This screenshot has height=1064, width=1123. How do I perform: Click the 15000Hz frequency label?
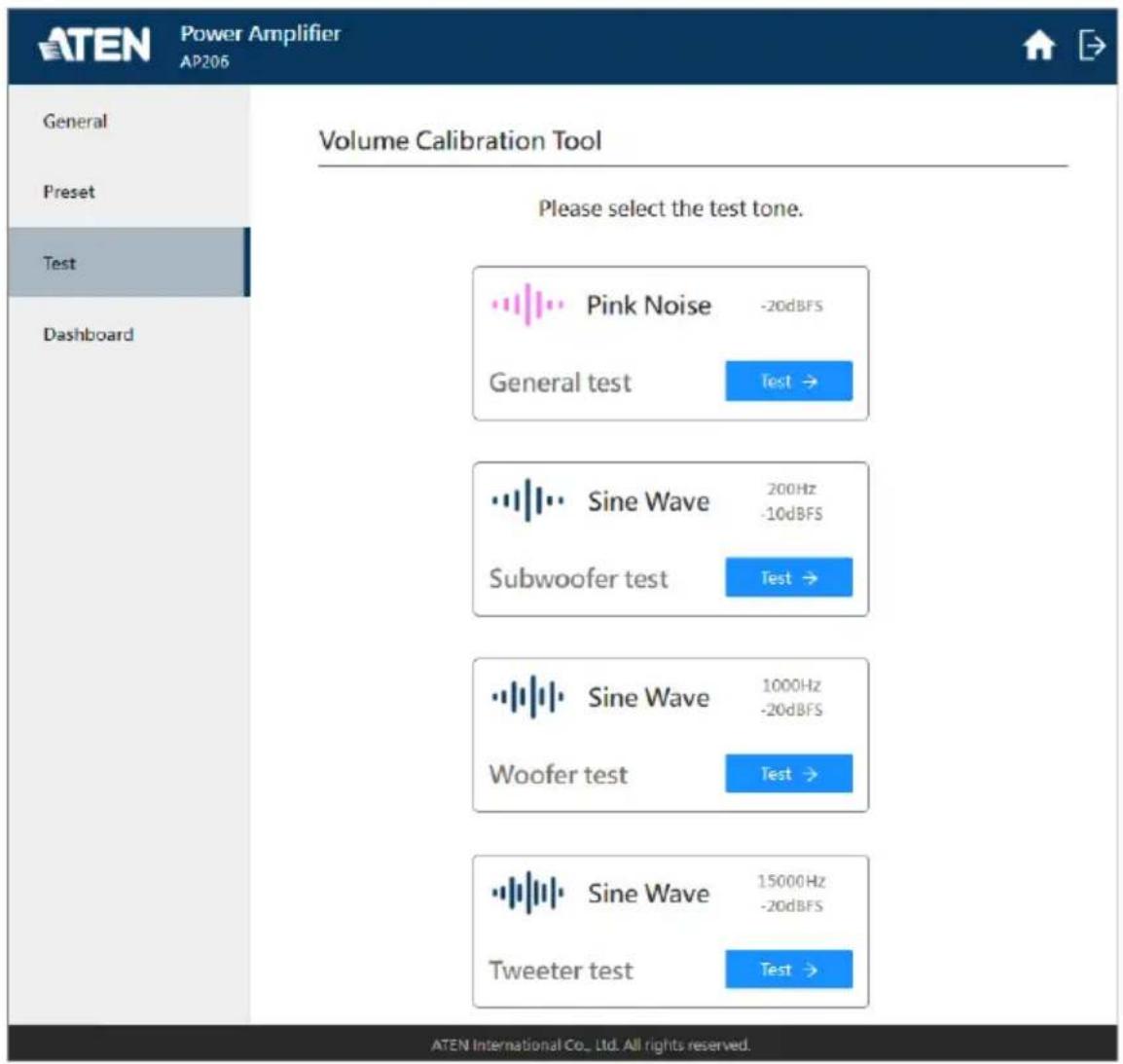click(x=791, y=881)
